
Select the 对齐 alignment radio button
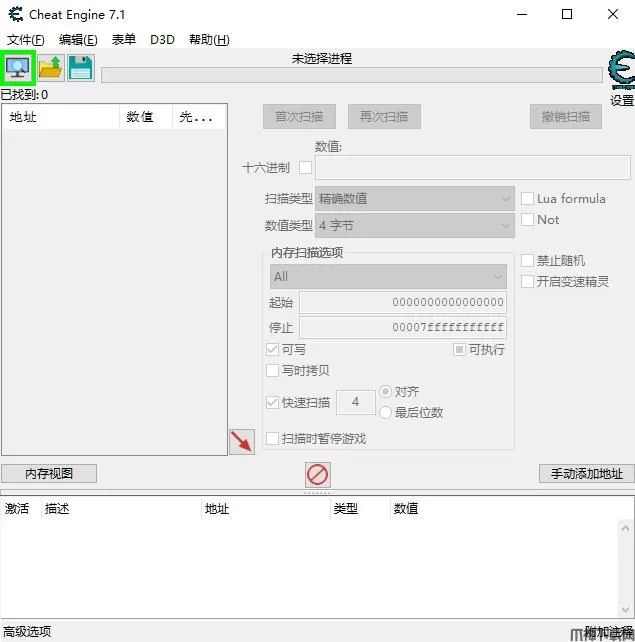[385, 391]
